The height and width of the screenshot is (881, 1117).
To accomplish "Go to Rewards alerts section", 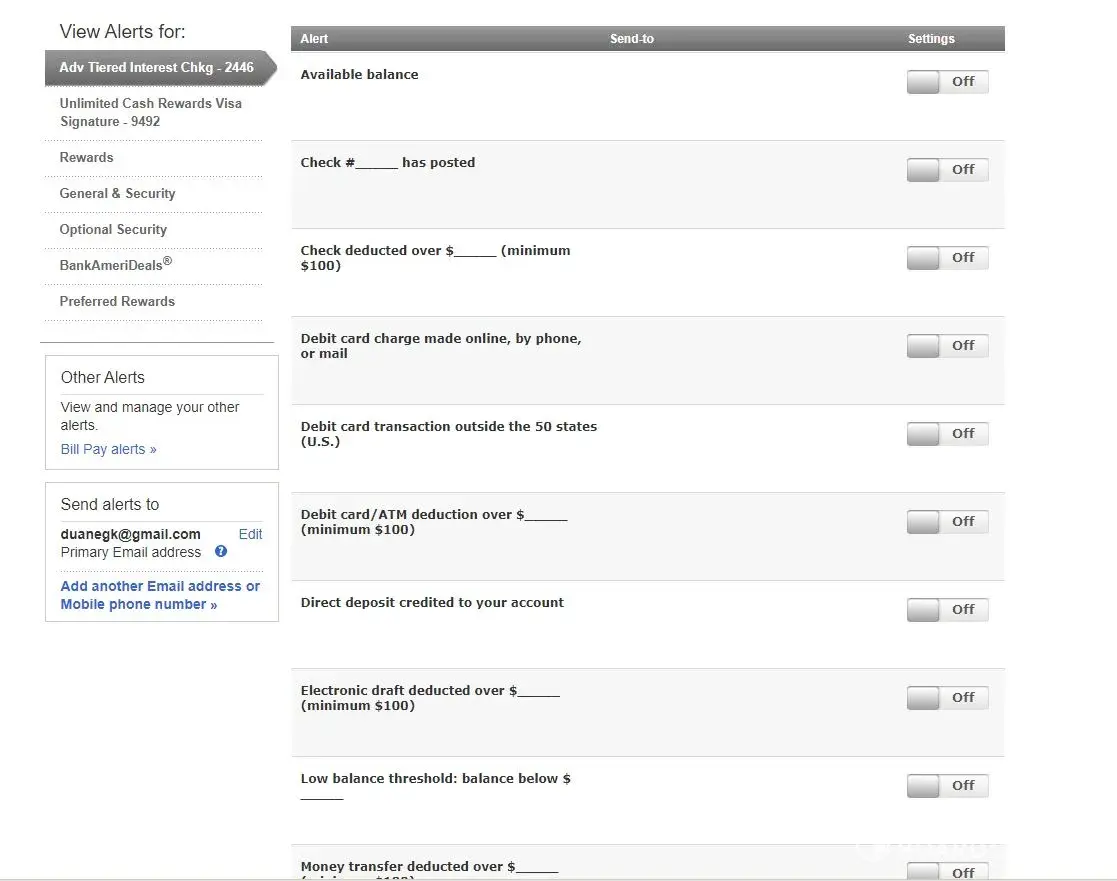I will coord(87,158).
